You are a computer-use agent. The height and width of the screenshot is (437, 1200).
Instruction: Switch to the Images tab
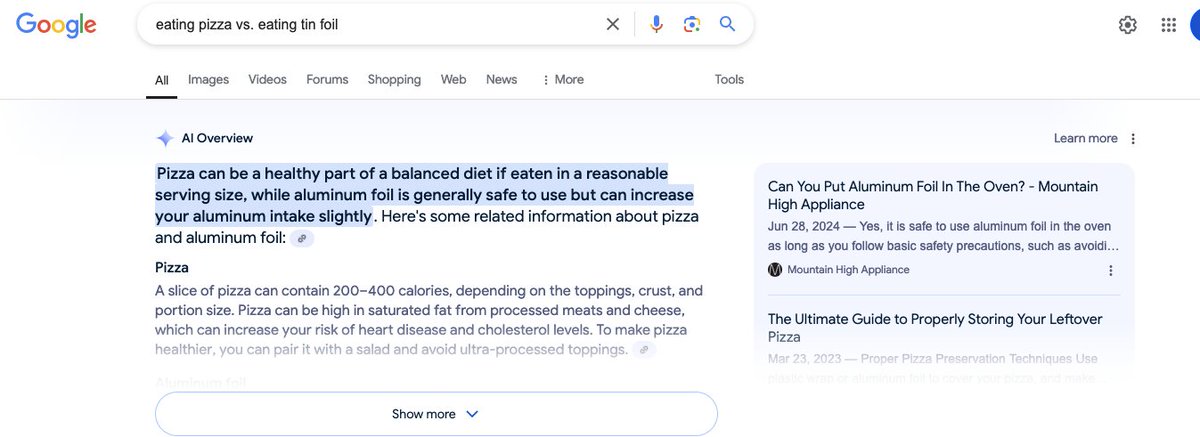208,80
